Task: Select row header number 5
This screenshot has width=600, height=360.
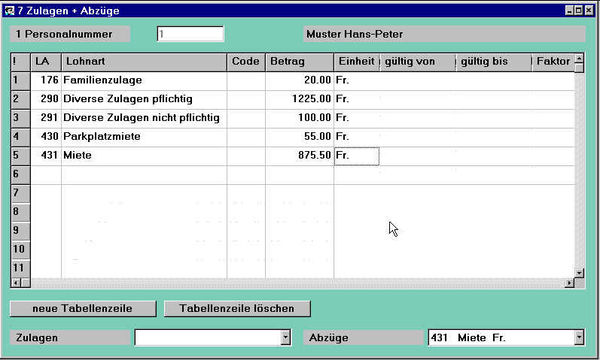Action: (x=20, y=155)
